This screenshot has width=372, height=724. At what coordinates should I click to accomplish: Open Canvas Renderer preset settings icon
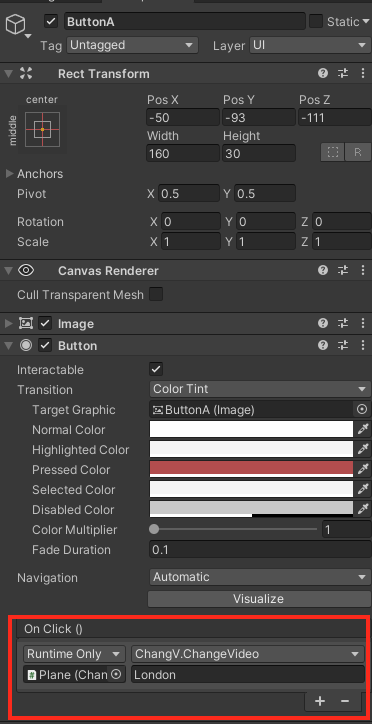click(343, 270)
